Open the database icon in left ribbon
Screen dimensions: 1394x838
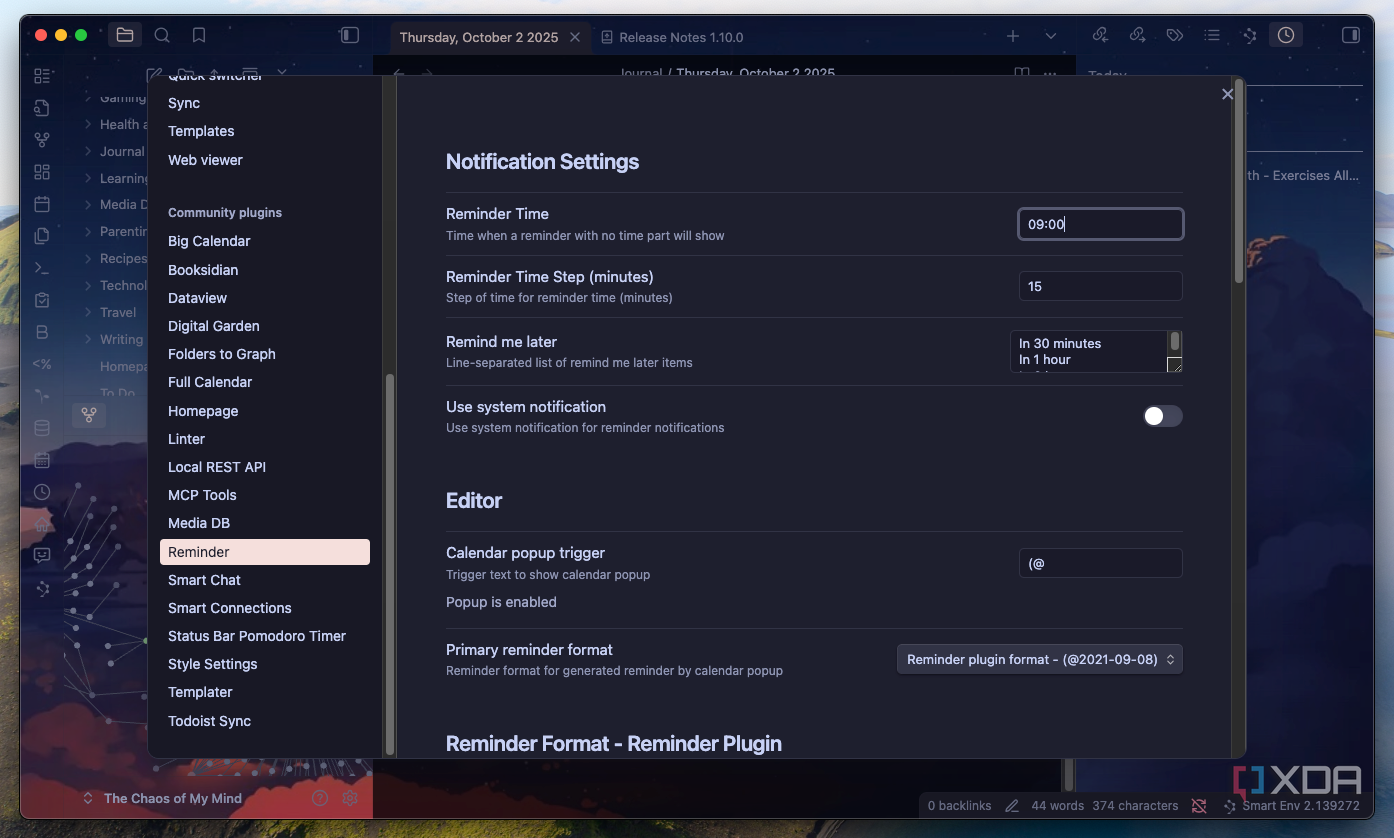point(42,428)
